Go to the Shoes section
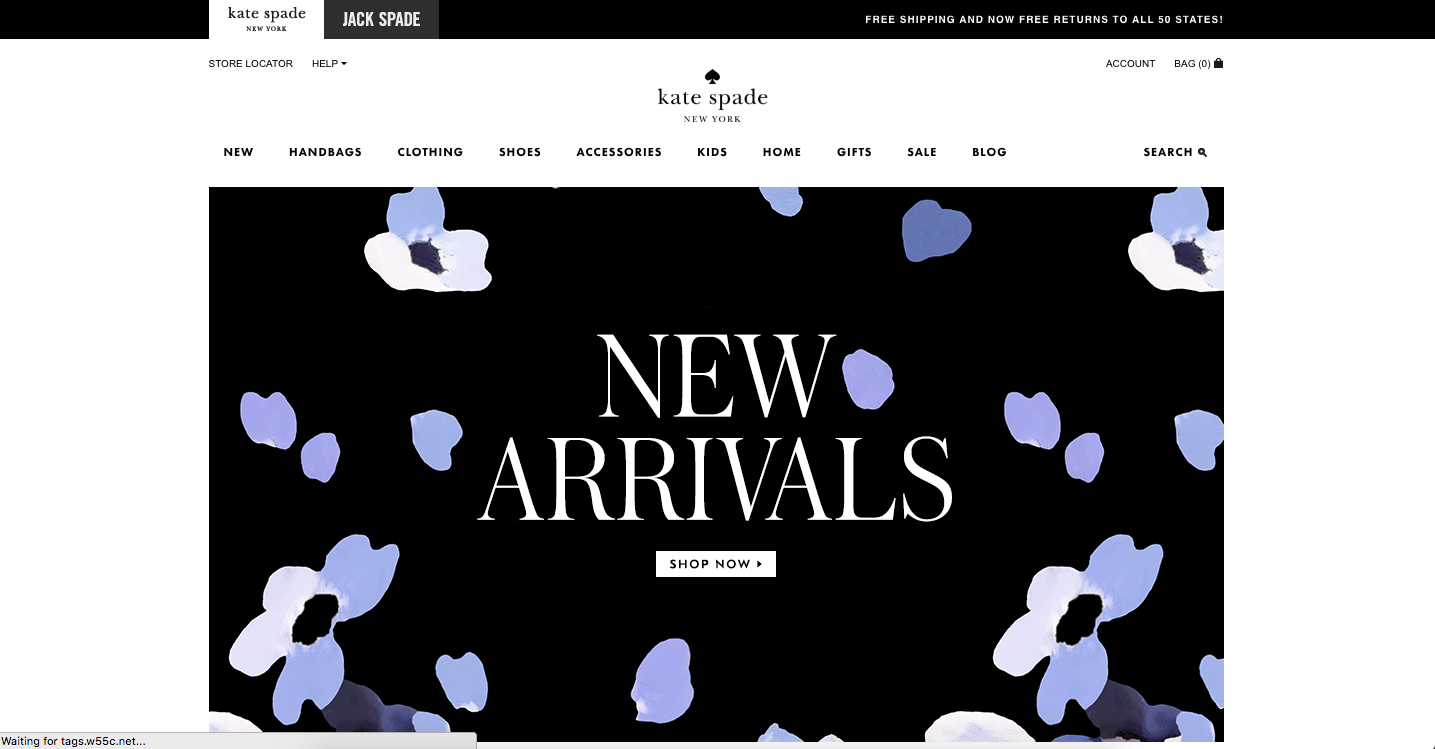 click(520, 152)
